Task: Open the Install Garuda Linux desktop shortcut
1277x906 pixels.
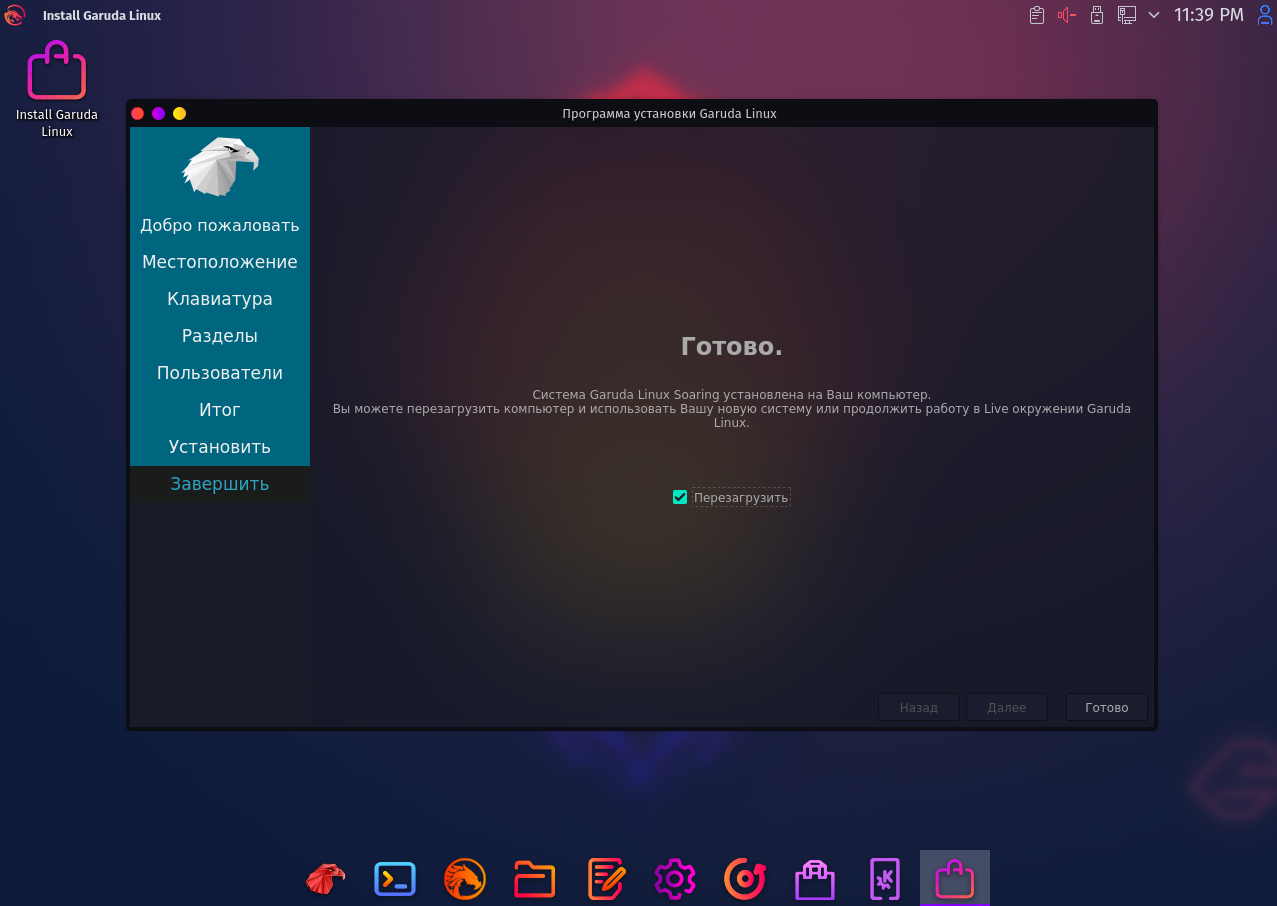Action: pyautogui.click(x=57, y=88)
